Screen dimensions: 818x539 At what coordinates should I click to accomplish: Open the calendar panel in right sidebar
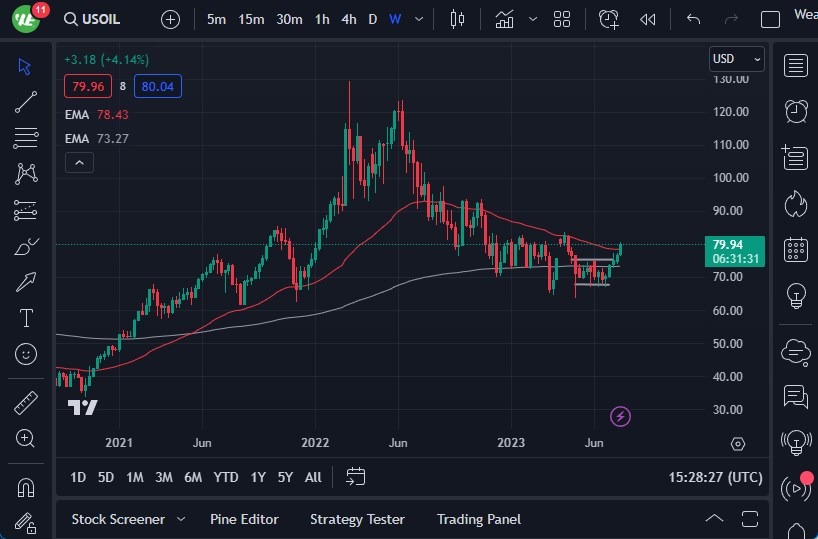[x=796, y=249]
